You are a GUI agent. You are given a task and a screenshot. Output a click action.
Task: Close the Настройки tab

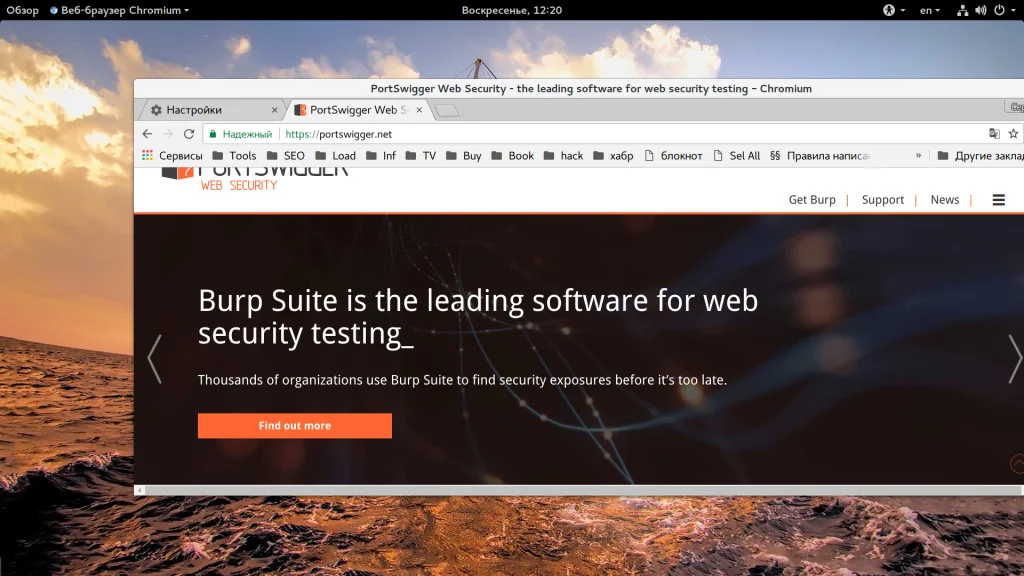point(274,110)
